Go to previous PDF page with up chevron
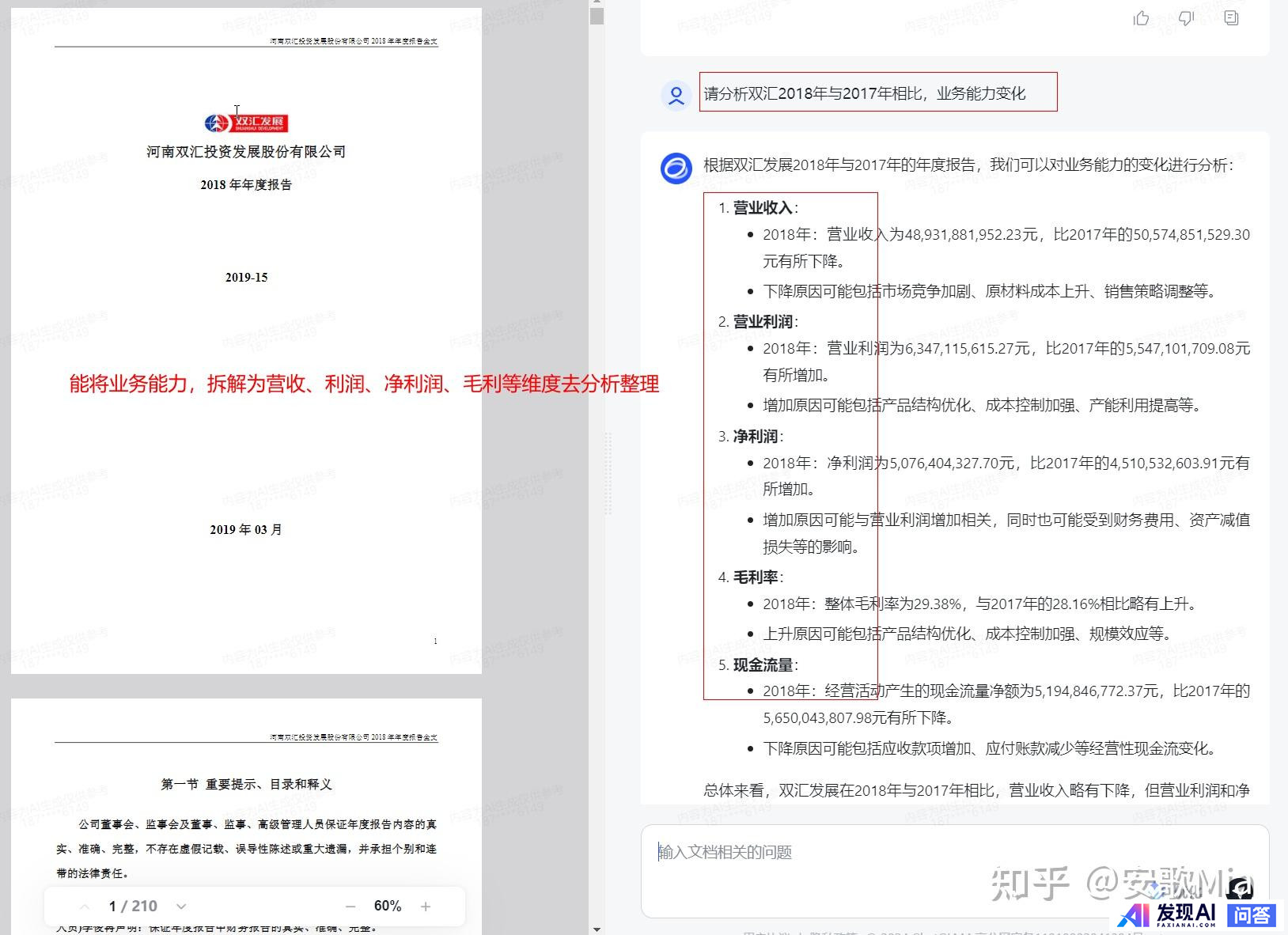This screenshot has width=1288, height=935. tap(85, 907)
